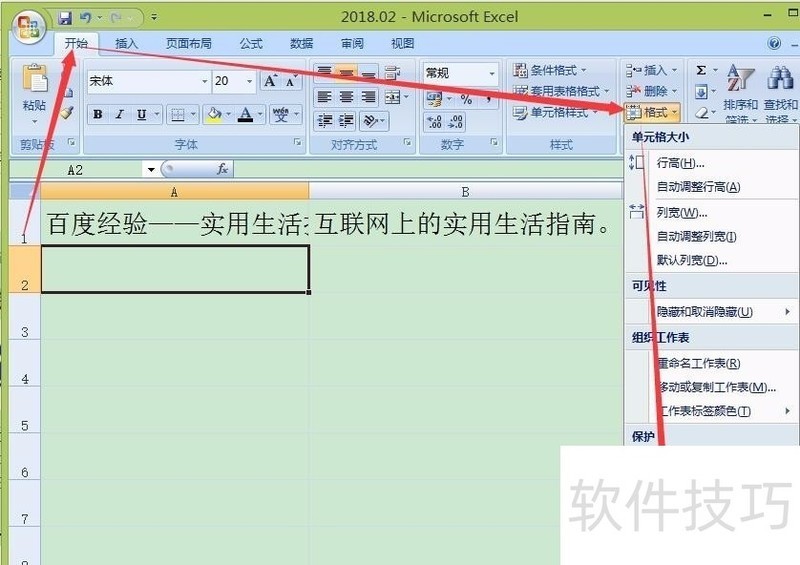
Task: Switch to the 页面布局 tab
Action: pos(188,44)
